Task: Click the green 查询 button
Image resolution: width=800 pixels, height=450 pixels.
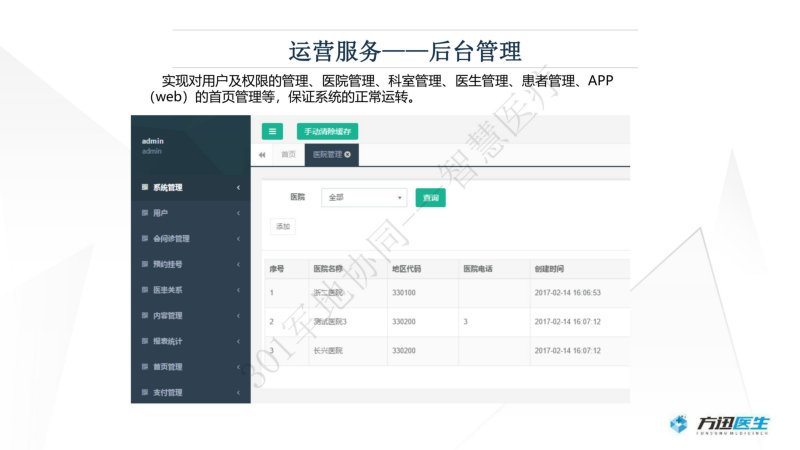Action: 431,197
